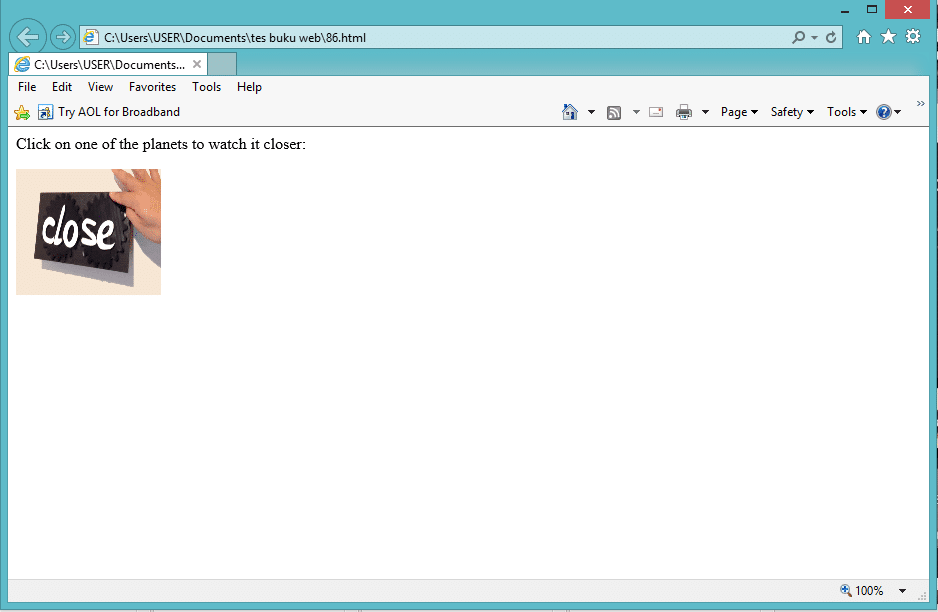Click the RSS feeds icon
Image resolution: width=938 pixels, height=612 pixels.
point(613,112)
